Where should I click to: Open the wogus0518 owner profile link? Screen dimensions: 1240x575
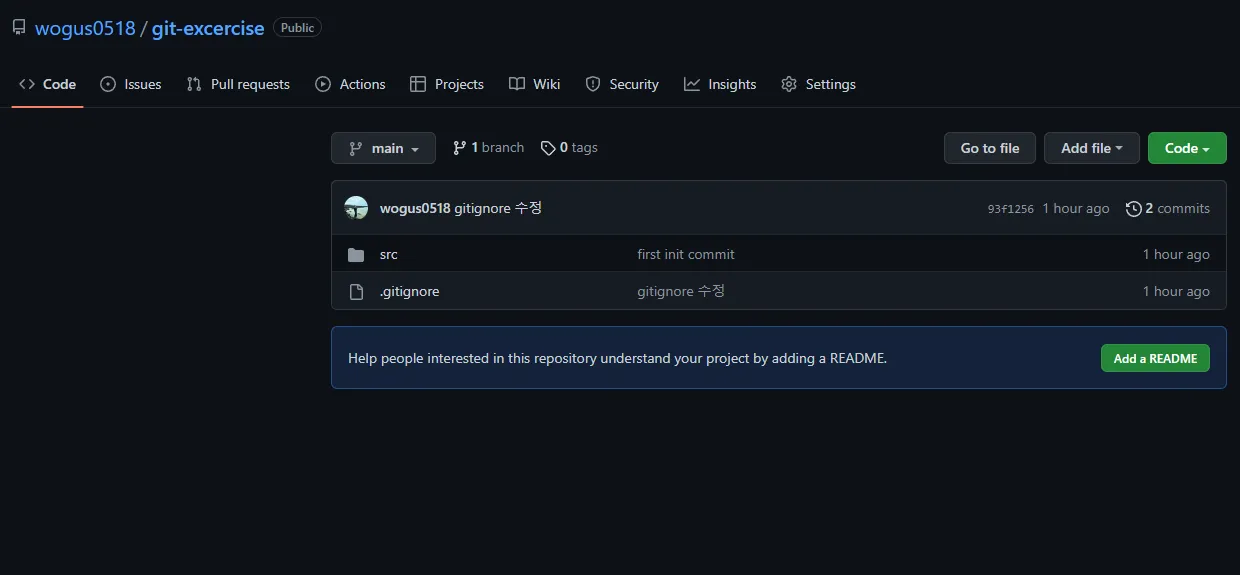(x=85, y=28)
